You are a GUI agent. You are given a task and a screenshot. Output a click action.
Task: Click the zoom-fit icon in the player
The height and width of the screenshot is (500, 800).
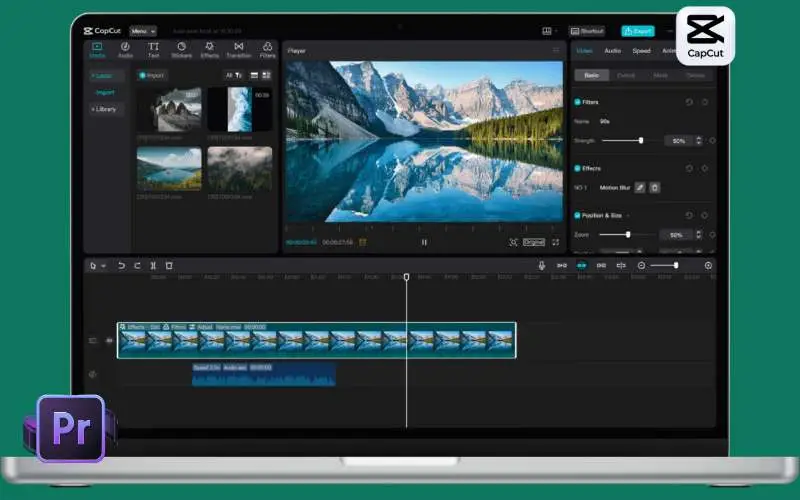point(513,242)
